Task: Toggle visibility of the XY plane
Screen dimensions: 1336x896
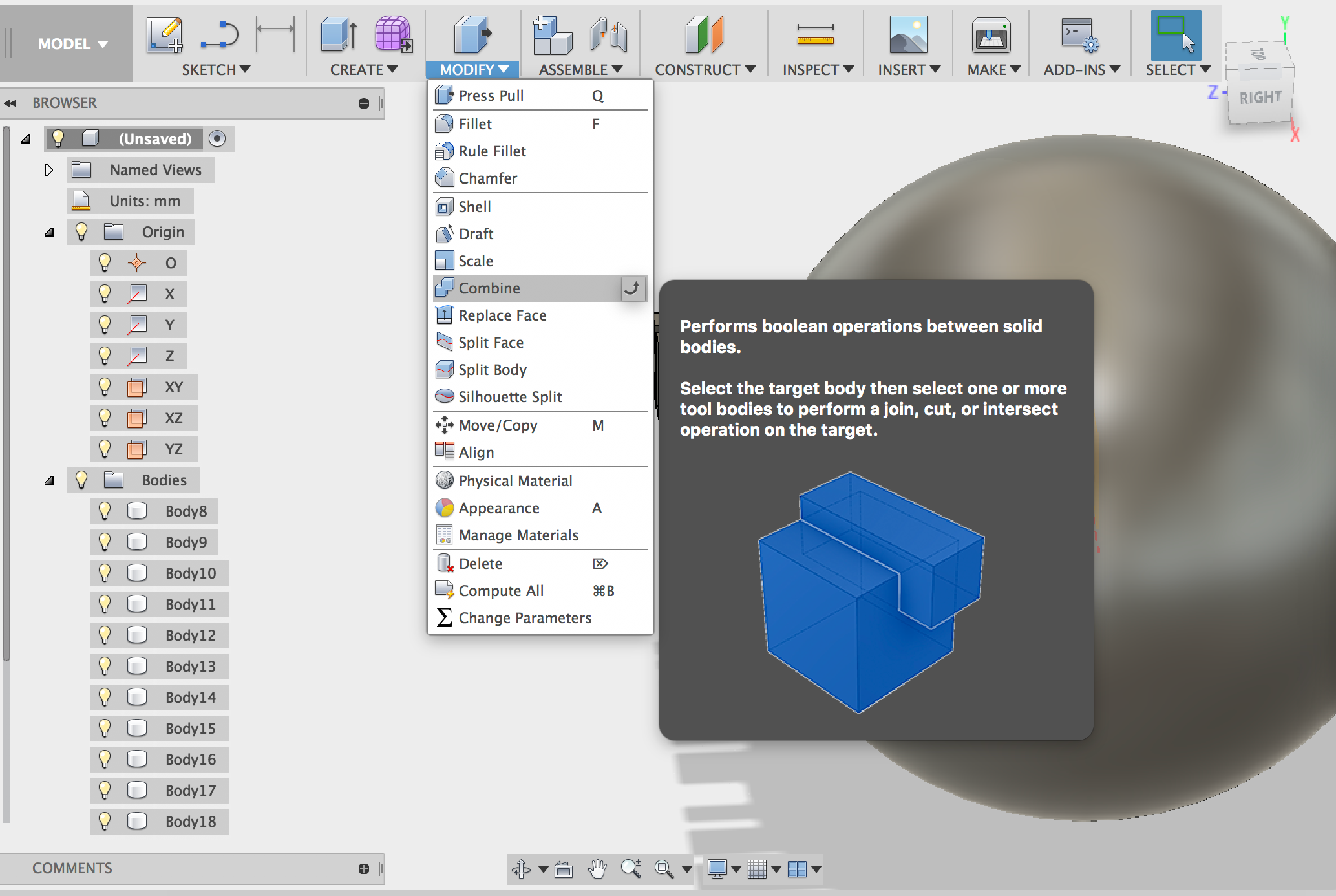Action: [x=105, y=387]
